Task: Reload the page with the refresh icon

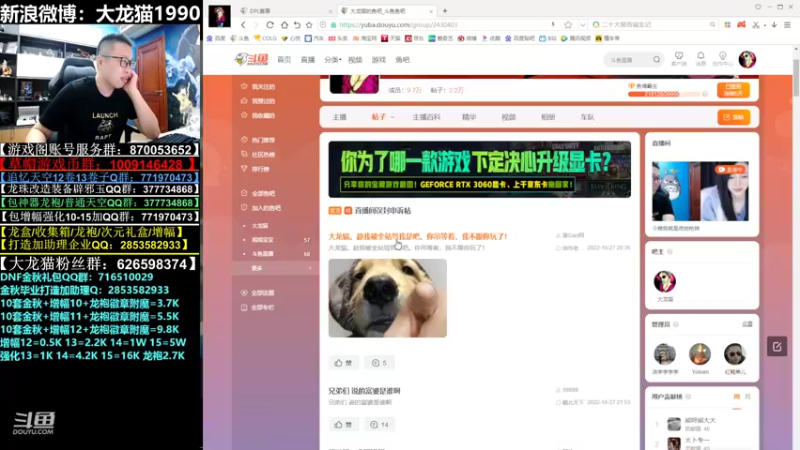Action: tap(270, 24)
